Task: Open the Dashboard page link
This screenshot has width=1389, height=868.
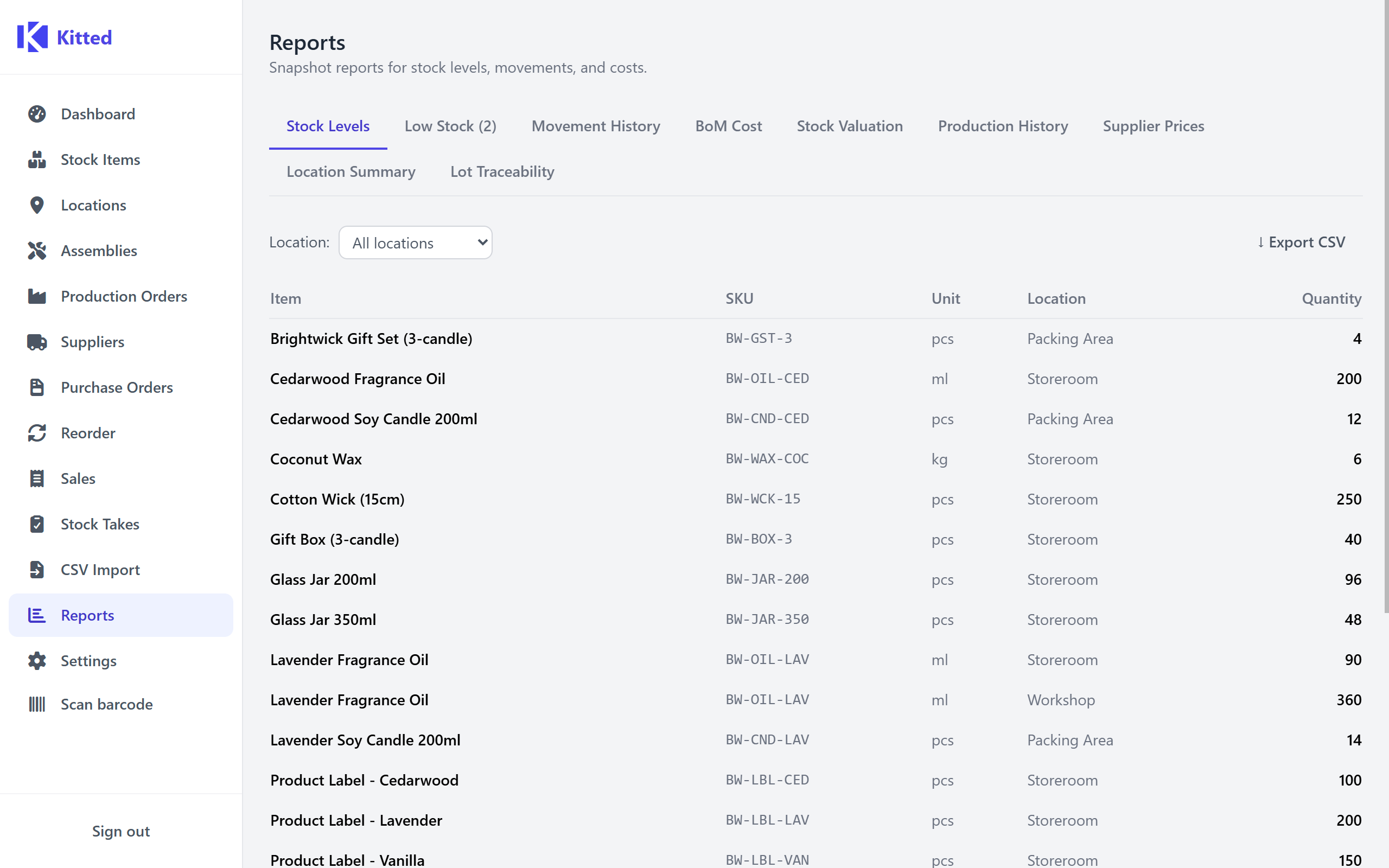Action: click(120, 114)
